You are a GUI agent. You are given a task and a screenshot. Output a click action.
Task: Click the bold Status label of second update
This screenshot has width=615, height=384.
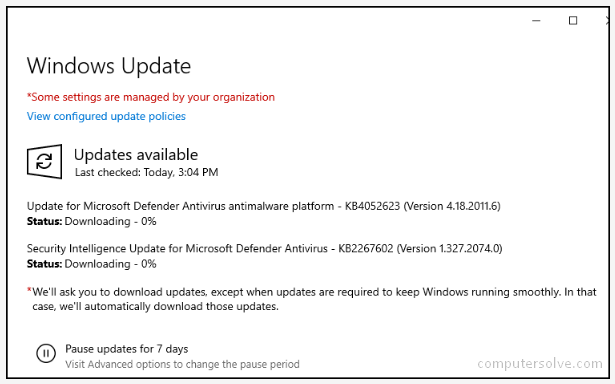pyautogui.click(x=44, y=264)
